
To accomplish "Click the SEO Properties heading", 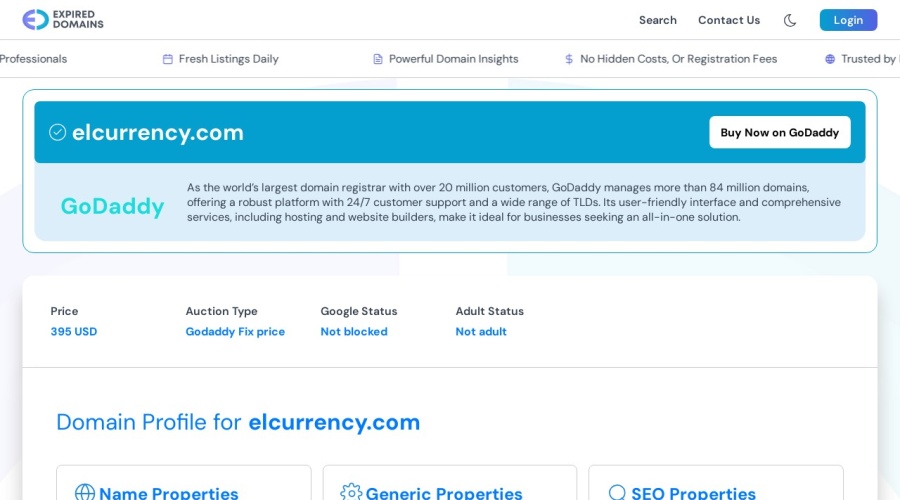I will 693,493.
